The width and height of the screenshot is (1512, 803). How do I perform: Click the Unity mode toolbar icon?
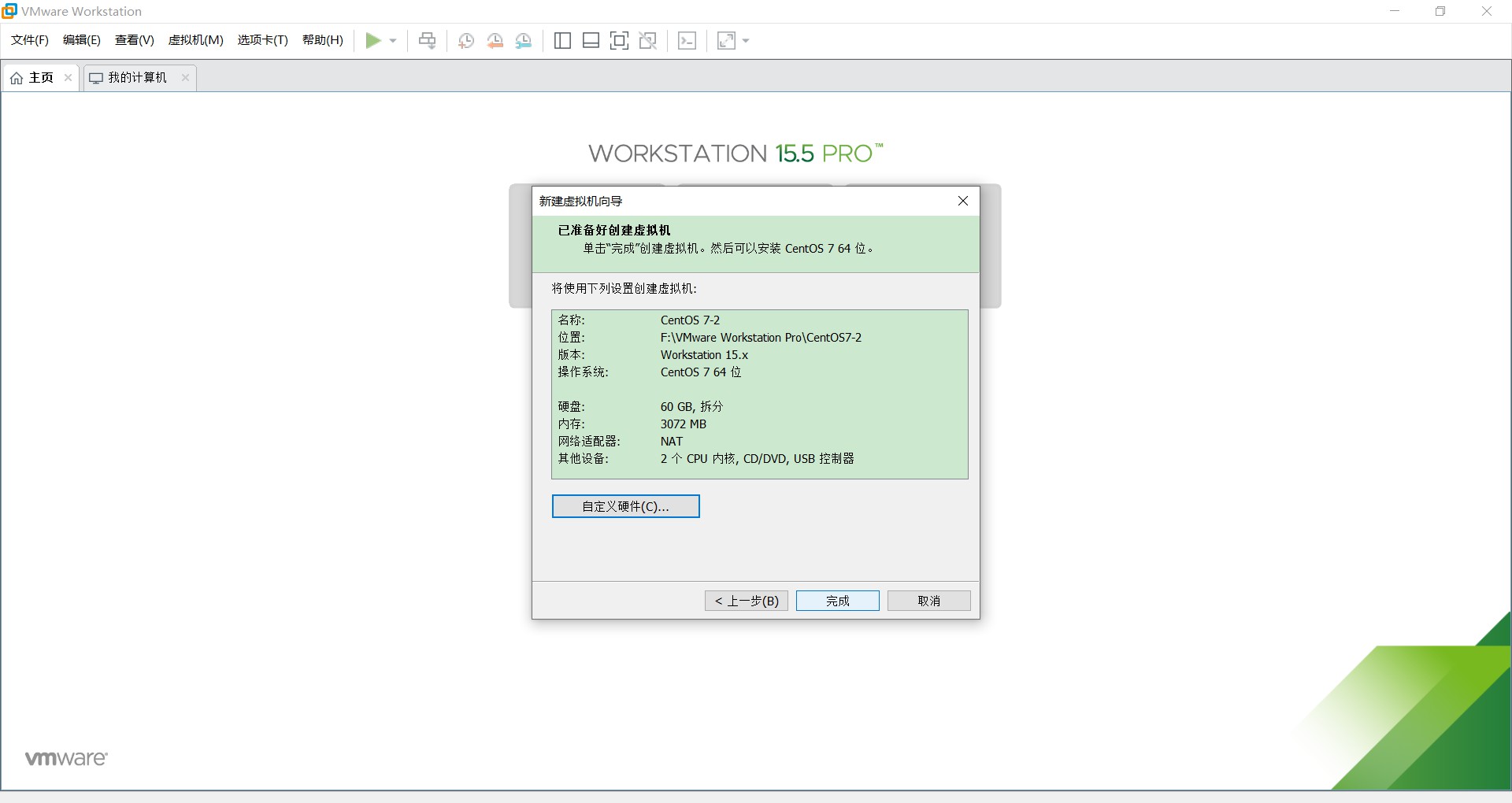(x=648, y=41)
